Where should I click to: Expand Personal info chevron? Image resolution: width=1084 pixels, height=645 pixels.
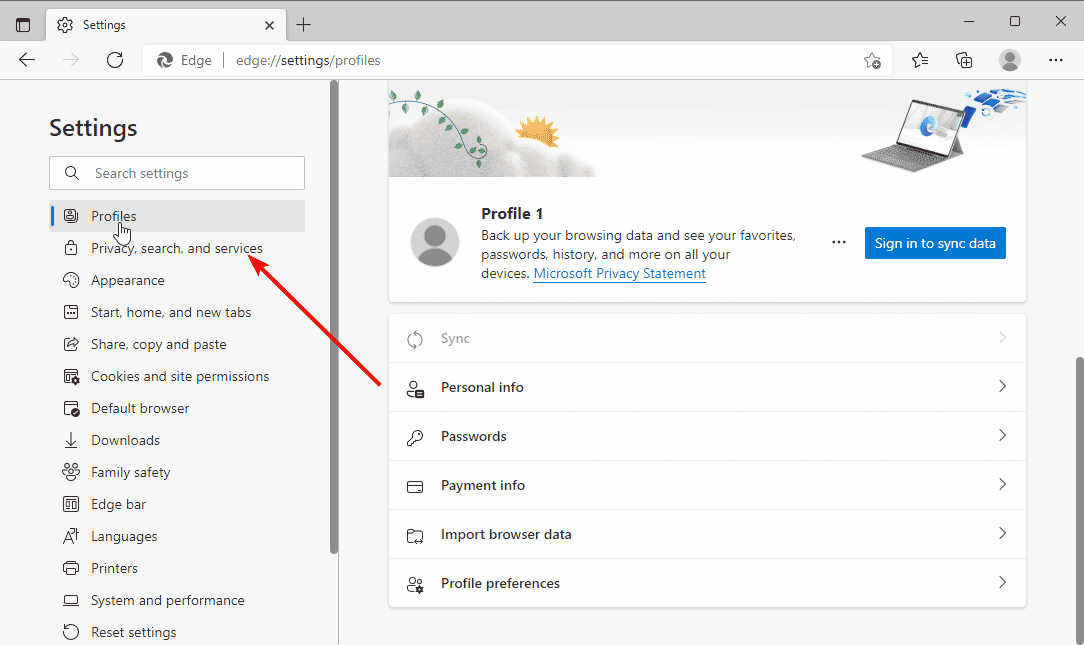(1002, 386)
